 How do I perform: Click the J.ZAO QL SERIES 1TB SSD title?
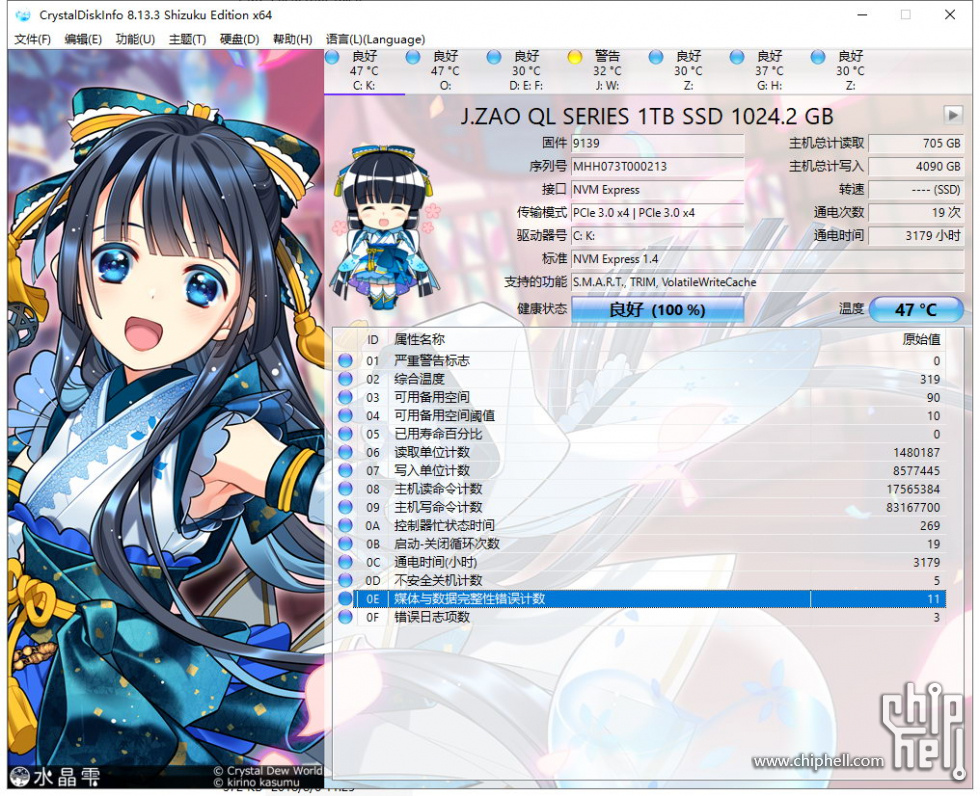[x=647, y=116]
